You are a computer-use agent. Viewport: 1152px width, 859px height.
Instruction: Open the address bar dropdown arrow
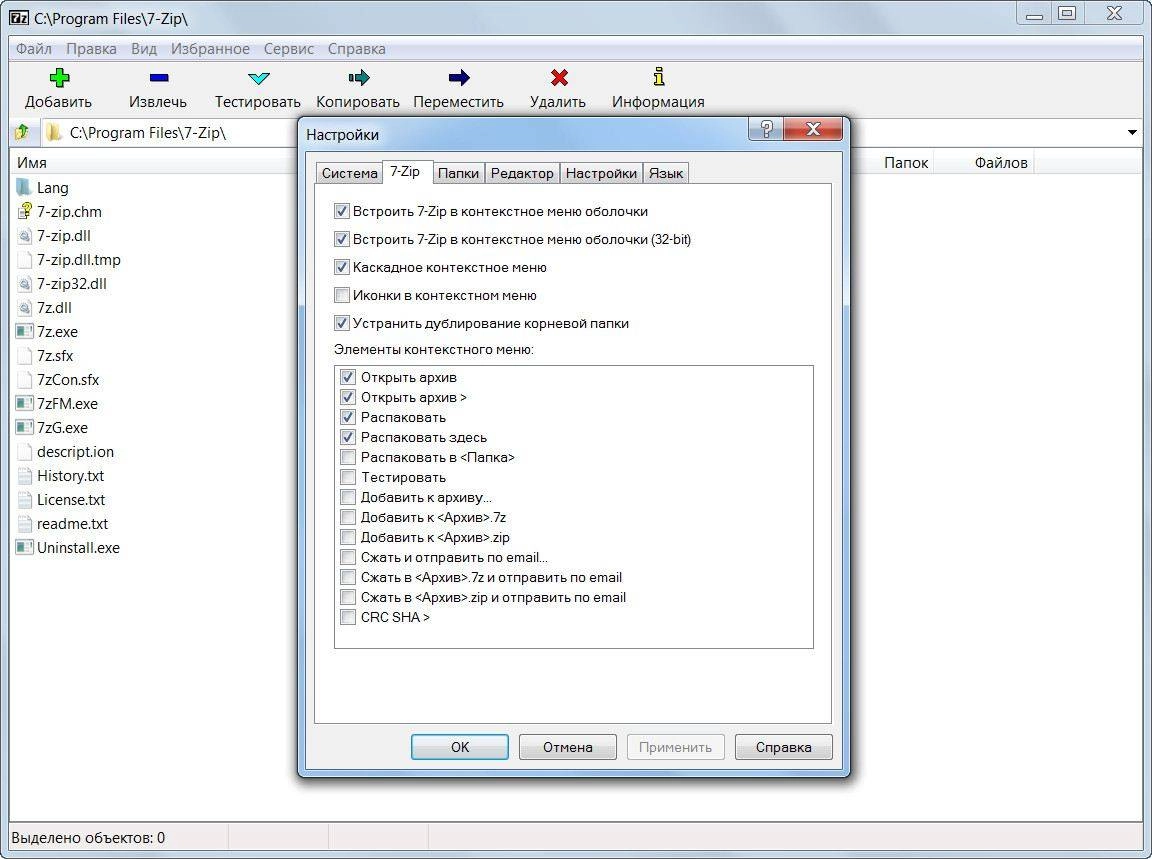tap(1132, 133)
